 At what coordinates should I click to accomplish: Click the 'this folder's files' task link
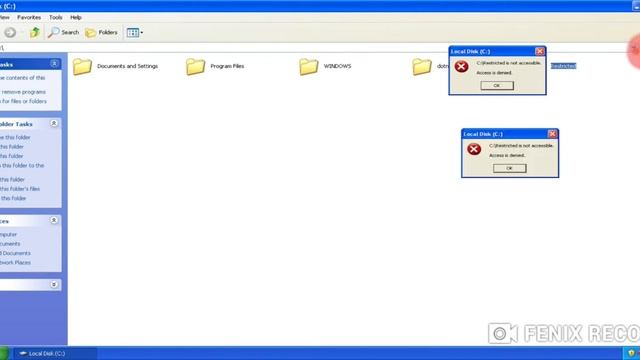point(20,189)
